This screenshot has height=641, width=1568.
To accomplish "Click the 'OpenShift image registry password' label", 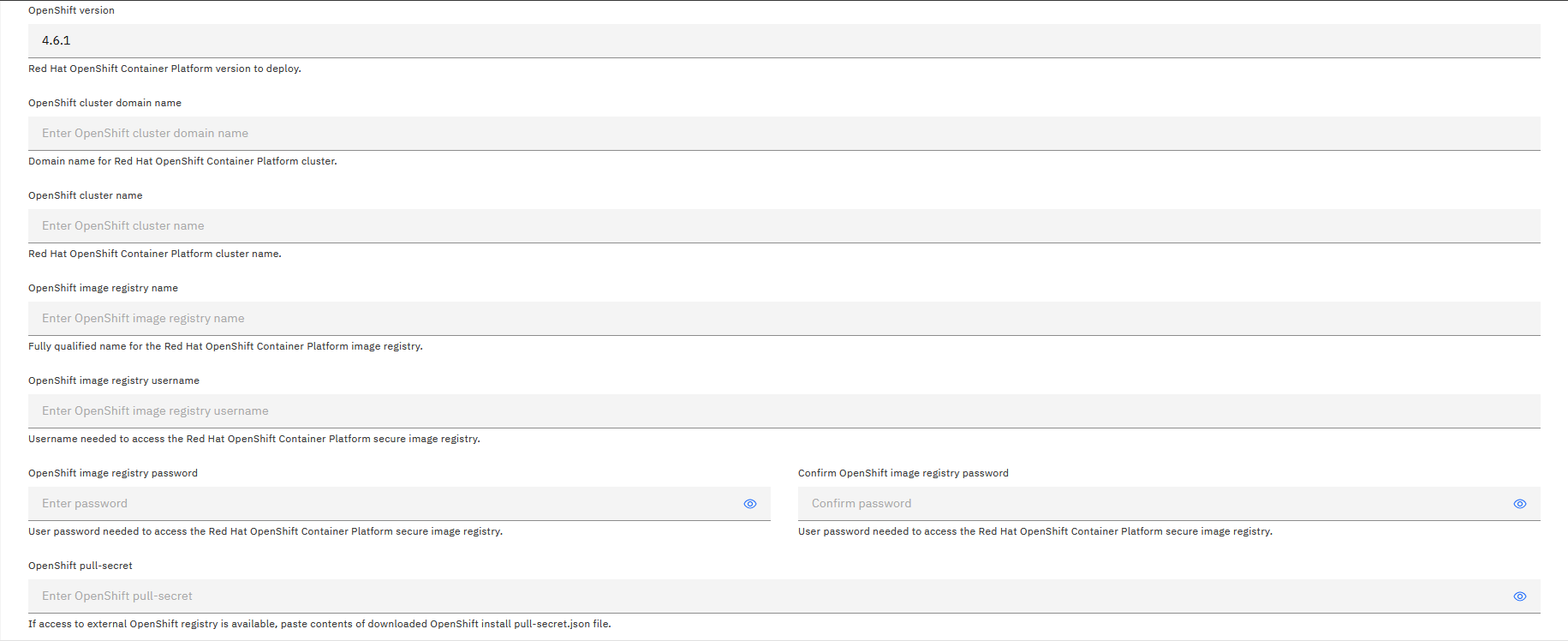I will [113, 473].
